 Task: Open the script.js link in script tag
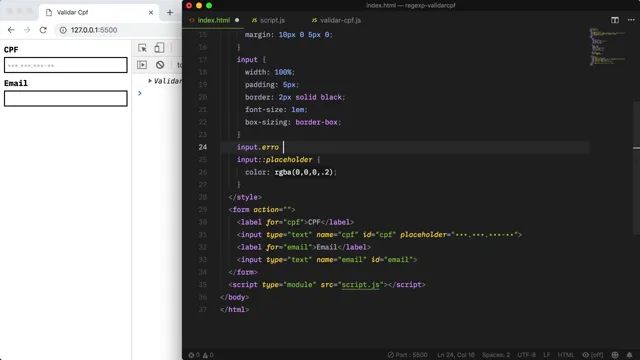pyautogui.click(x=361, y=284)
